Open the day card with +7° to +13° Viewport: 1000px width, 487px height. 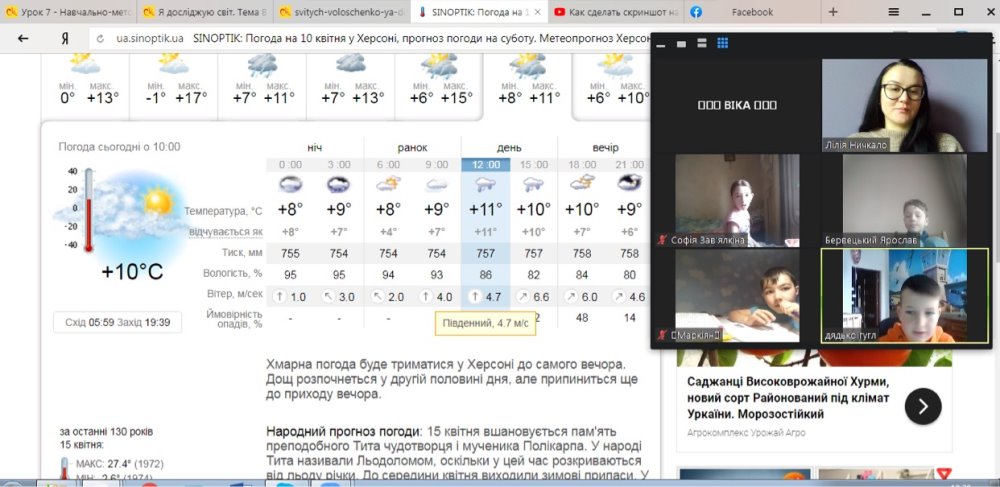tap(351, 87)
